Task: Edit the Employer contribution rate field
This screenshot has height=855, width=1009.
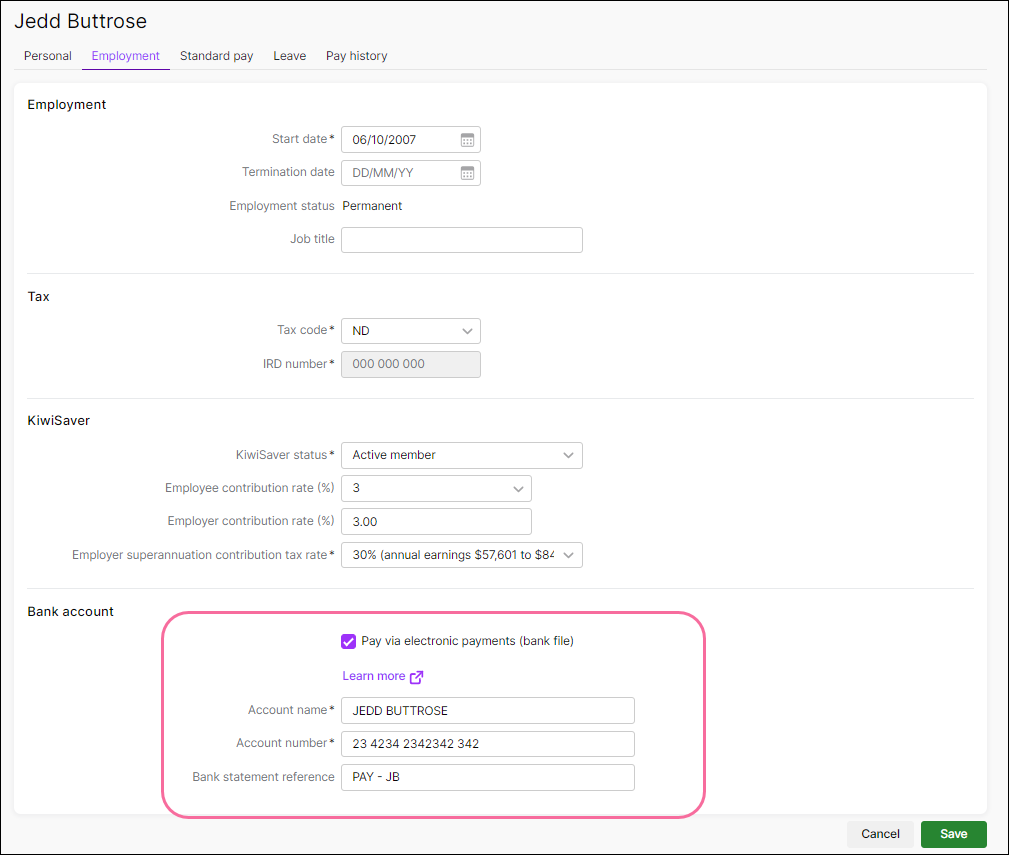Action: (436, 522)
